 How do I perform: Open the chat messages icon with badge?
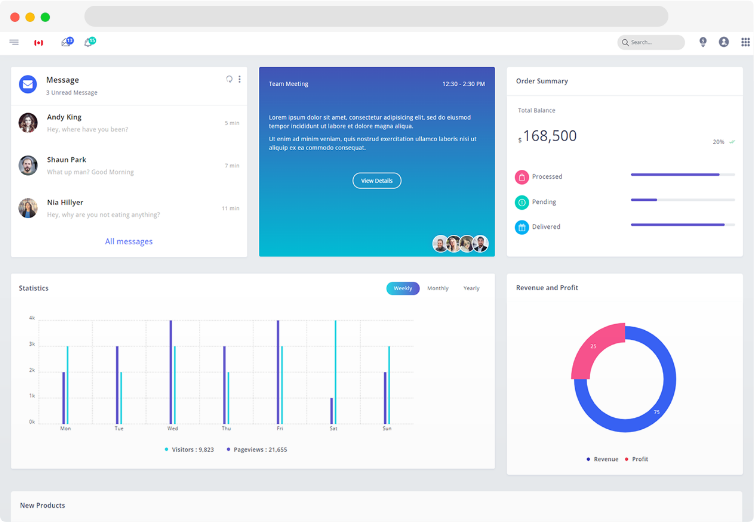(89, 42)
